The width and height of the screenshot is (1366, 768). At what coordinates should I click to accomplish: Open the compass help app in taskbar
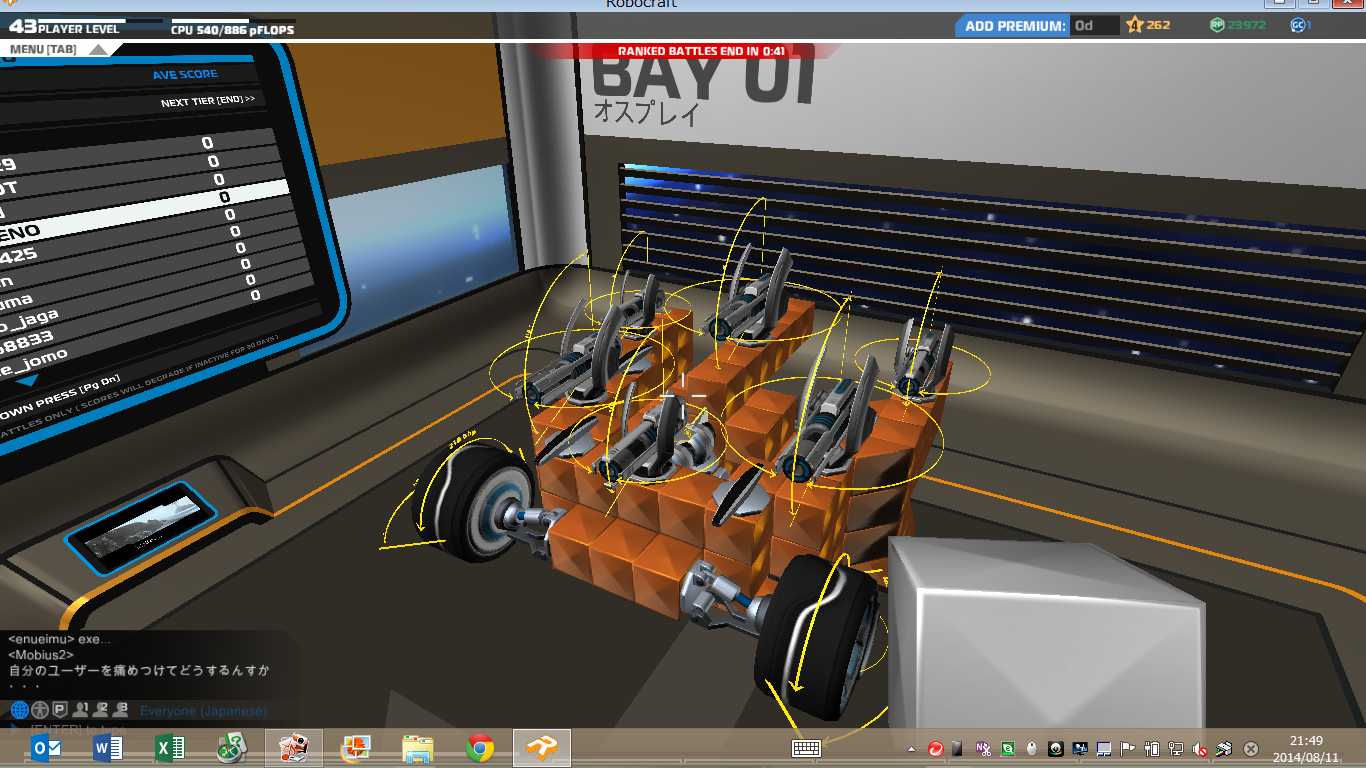[x=232, y=748]
